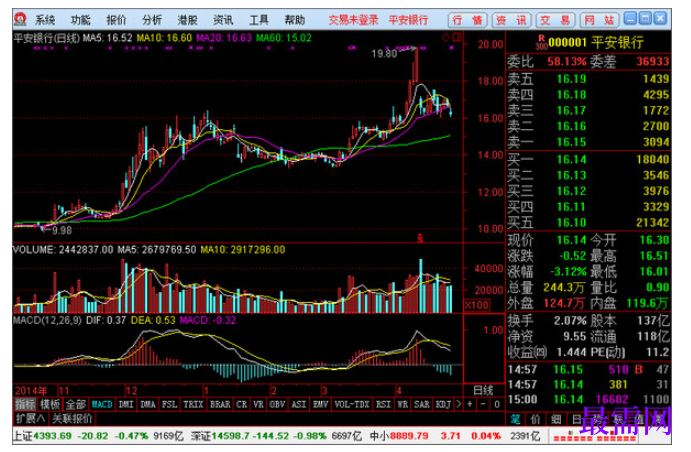Switch to the OBV indicator

pyautogui.click(x=277, y=404)
